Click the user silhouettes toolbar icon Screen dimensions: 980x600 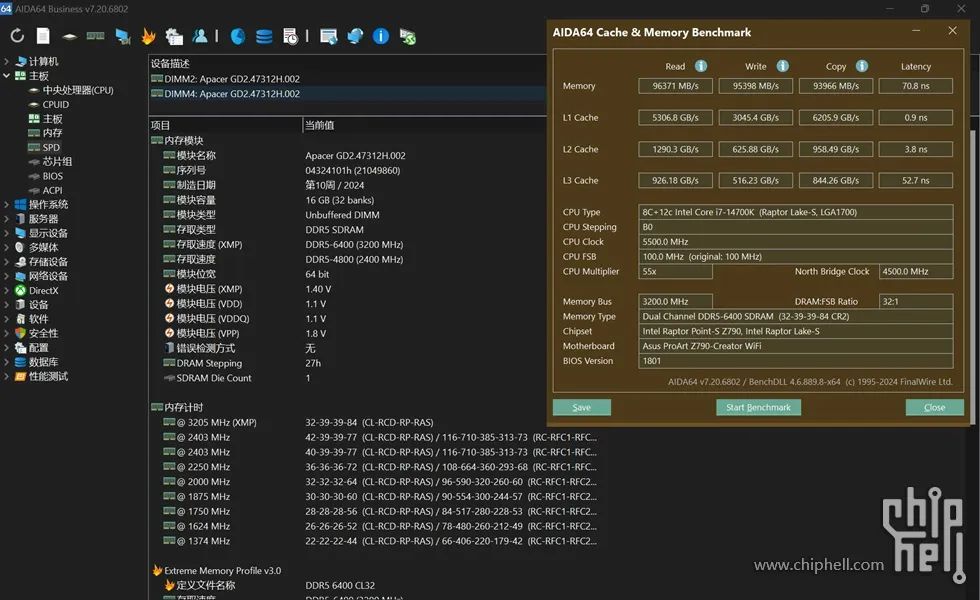200,36
